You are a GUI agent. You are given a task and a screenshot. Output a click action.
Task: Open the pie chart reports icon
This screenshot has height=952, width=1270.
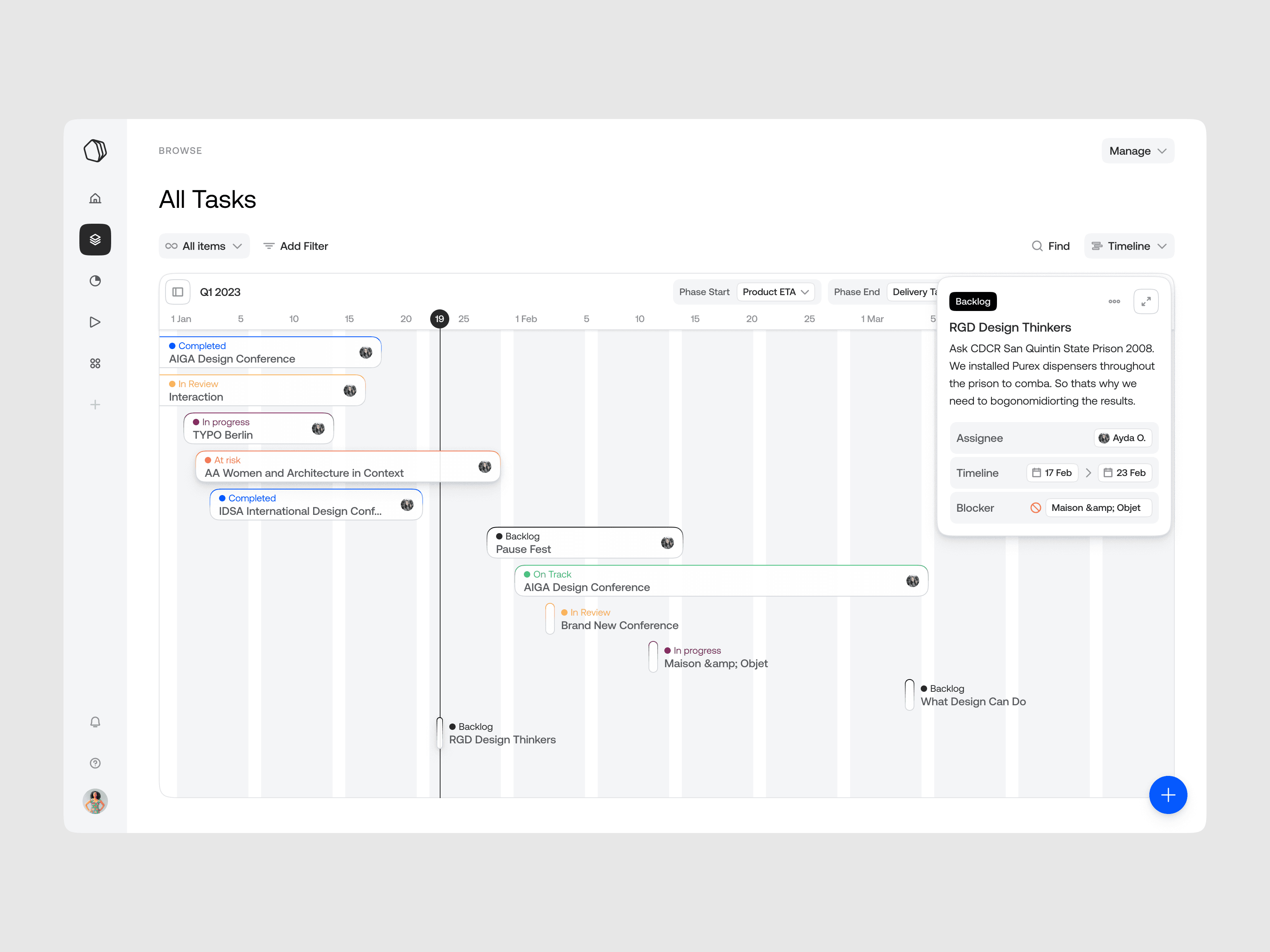(x=95, y=280)
